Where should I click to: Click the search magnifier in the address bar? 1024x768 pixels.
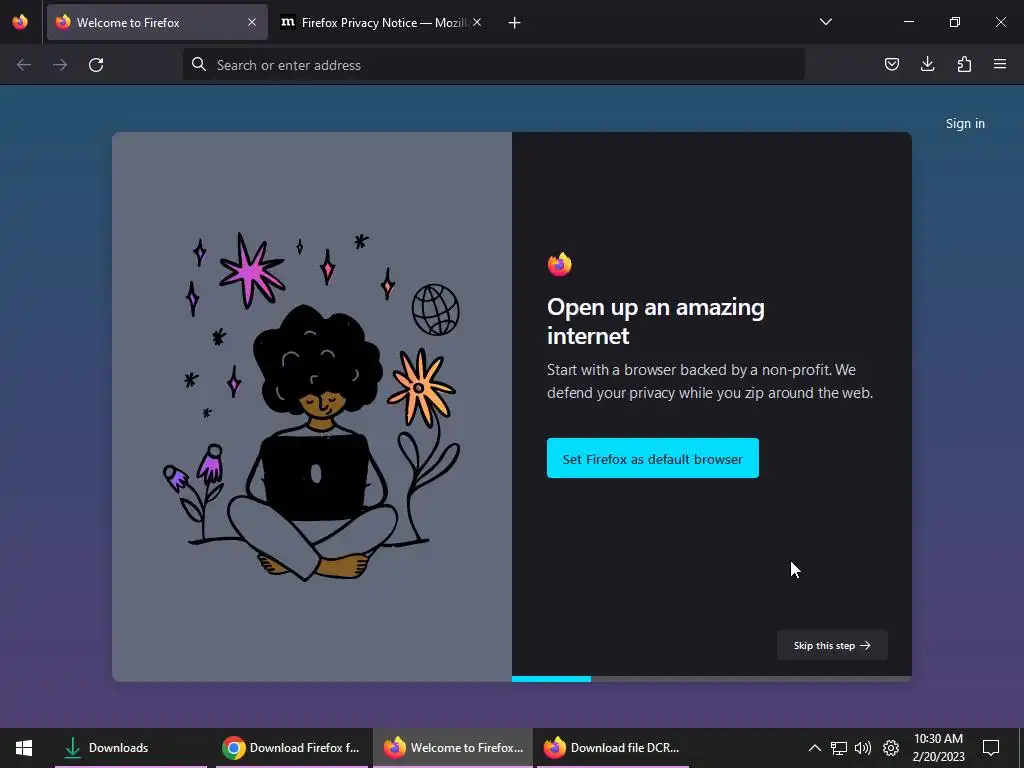click(199, 65)
